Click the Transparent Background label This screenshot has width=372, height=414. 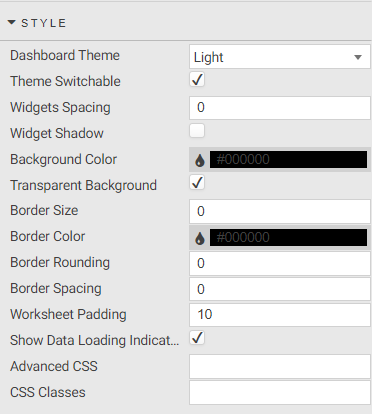[x=83, y=186]
